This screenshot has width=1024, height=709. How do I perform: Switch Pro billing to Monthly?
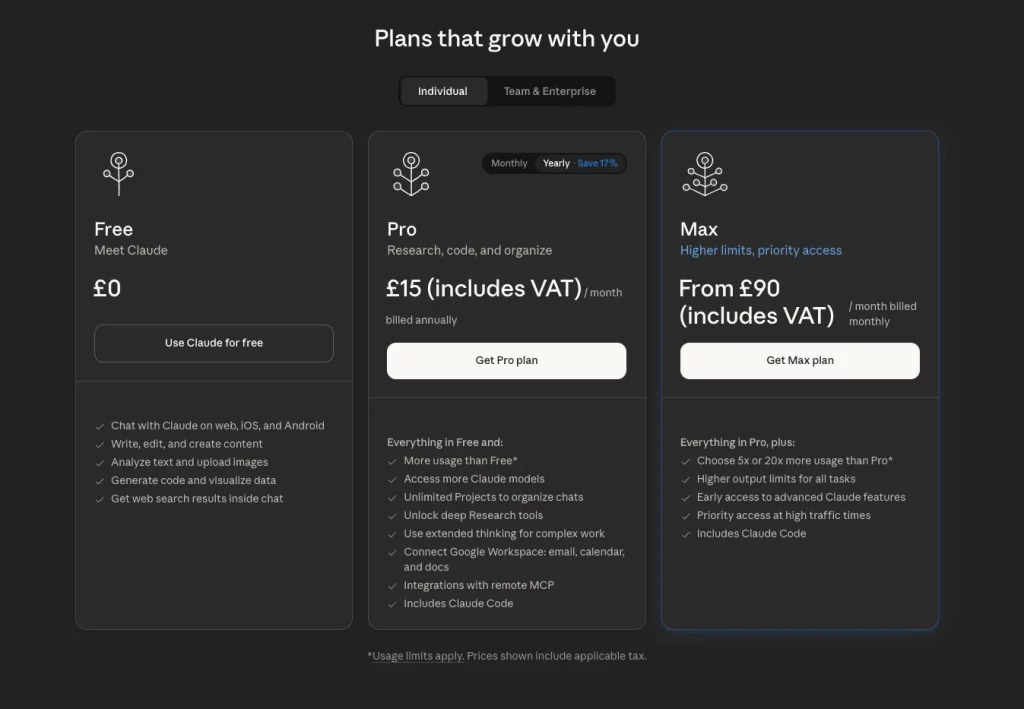(509, 163)
